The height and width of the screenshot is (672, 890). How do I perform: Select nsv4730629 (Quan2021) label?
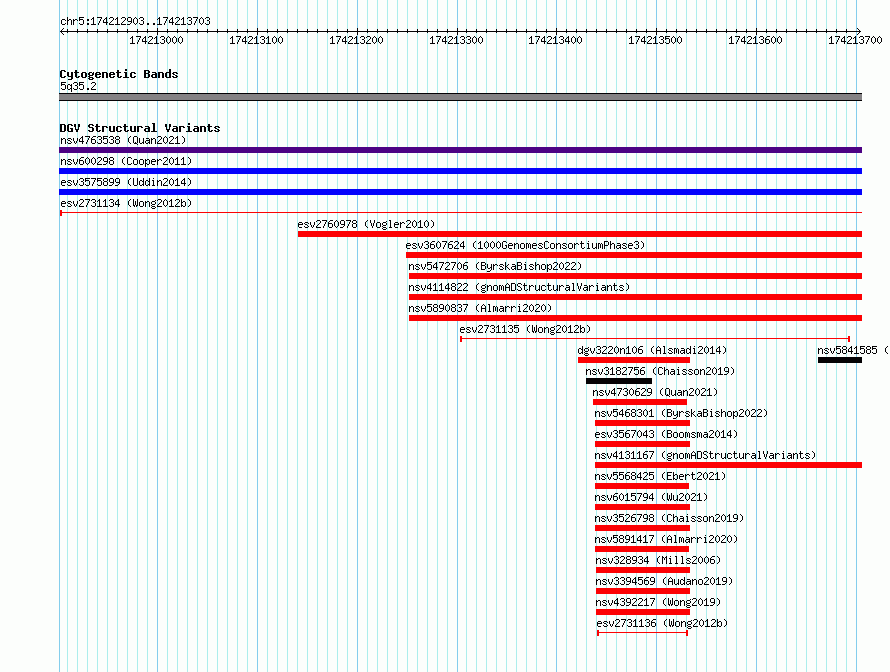[655, 392]
